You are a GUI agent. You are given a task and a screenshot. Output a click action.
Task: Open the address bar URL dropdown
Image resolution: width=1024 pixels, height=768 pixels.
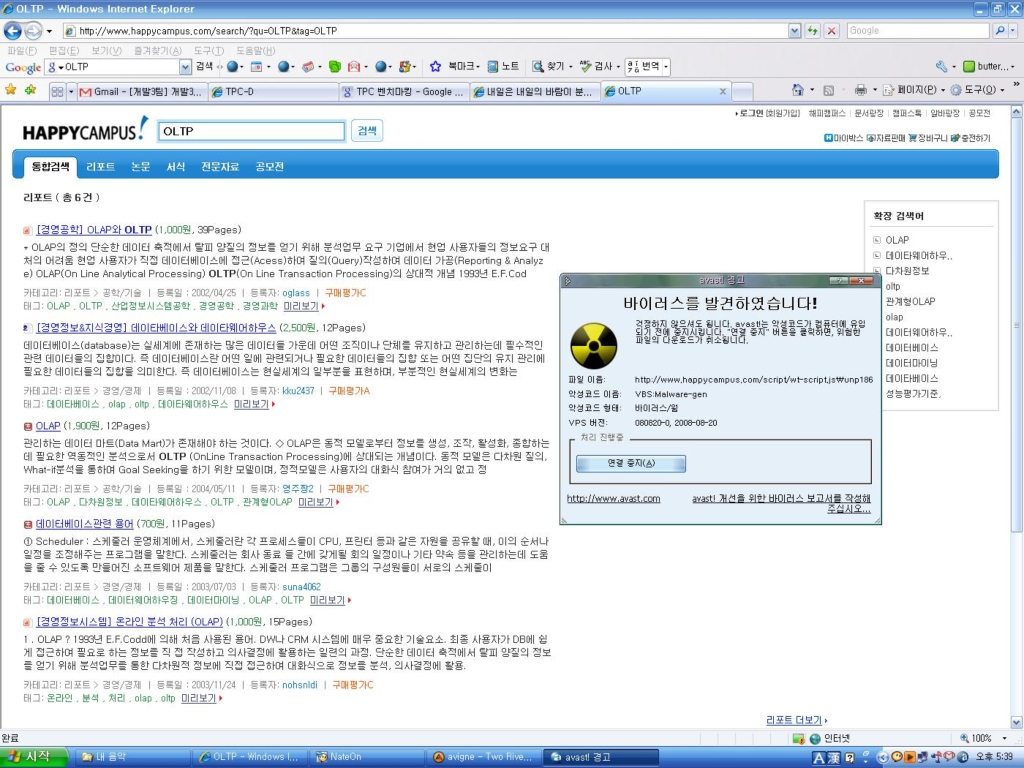(794, 31)
